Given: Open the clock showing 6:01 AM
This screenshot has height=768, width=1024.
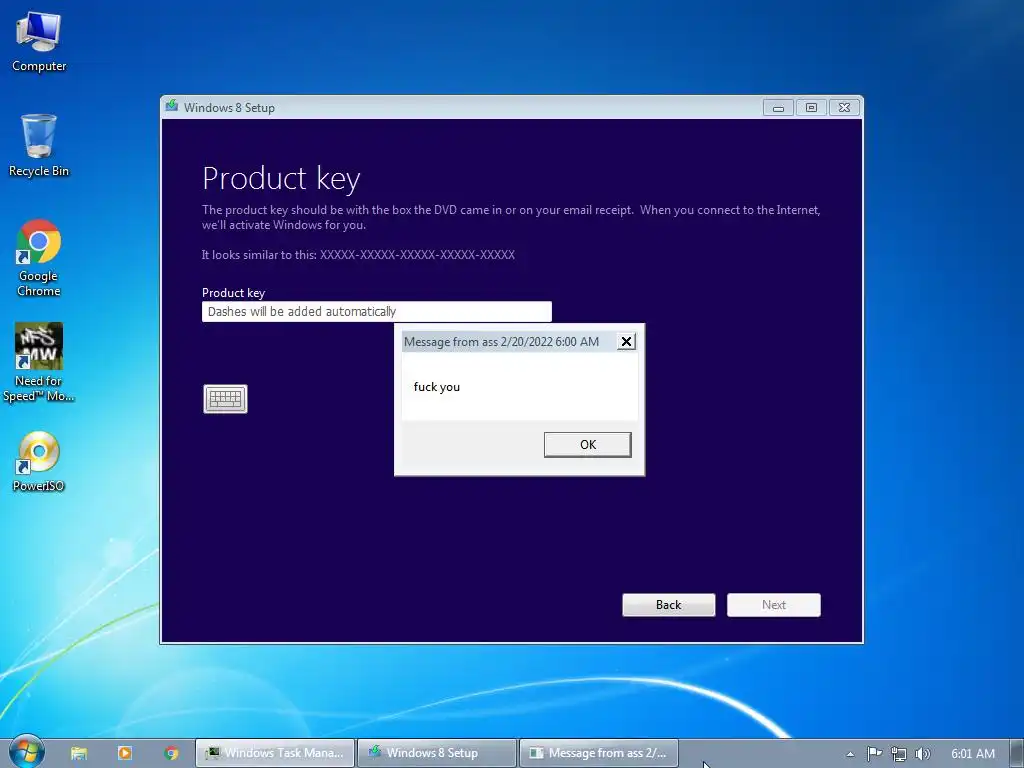Looking at the screenshot, I should click(x=972, y=754).
